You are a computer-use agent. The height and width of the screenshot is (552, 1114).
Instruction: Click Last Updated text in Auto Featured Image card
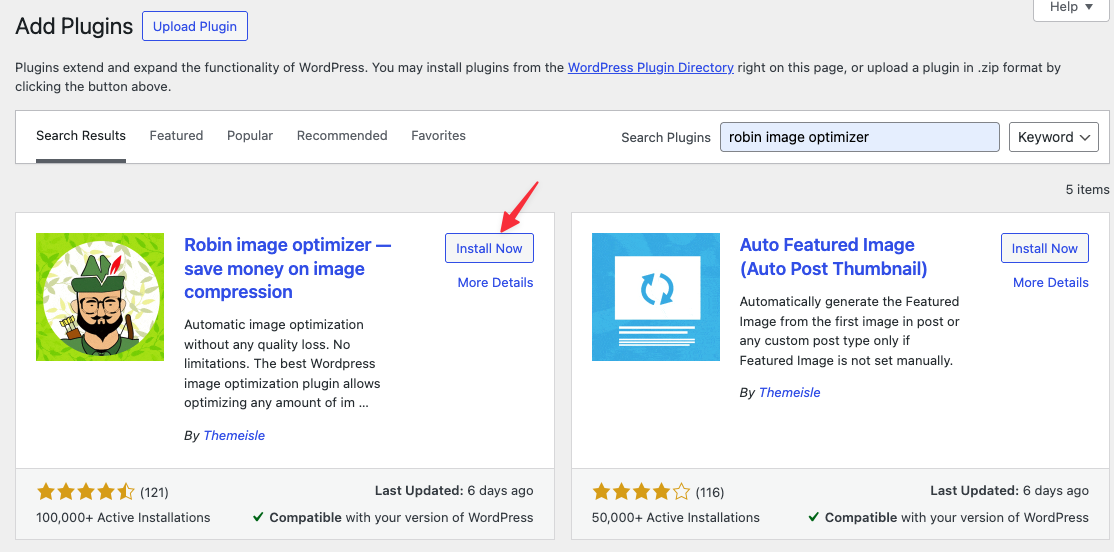coord(1009,490)
